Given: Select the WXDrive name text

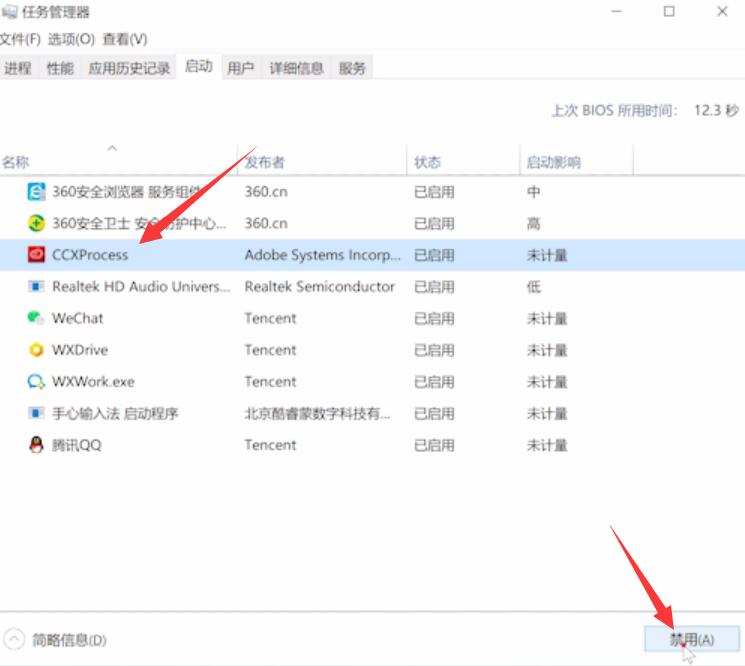Looking at the screenshot, I should pyautogui.click(x=80, y=350).
